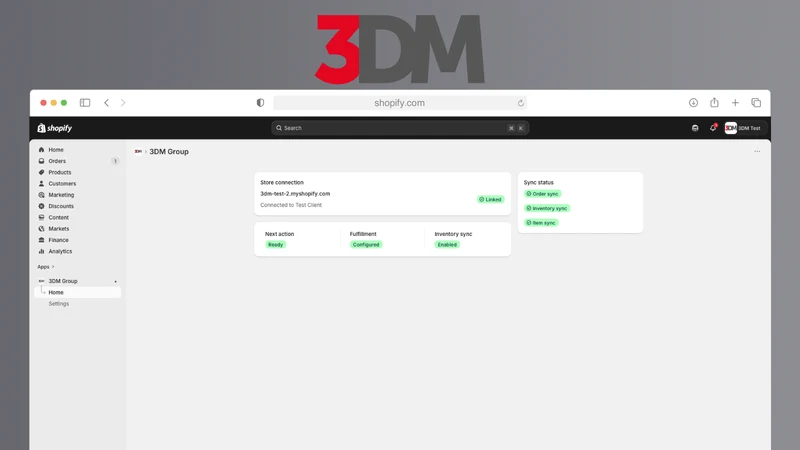The image size is (800, 450).
Task: Focus the Shopify Search field
Action: [x=399, y=128]
